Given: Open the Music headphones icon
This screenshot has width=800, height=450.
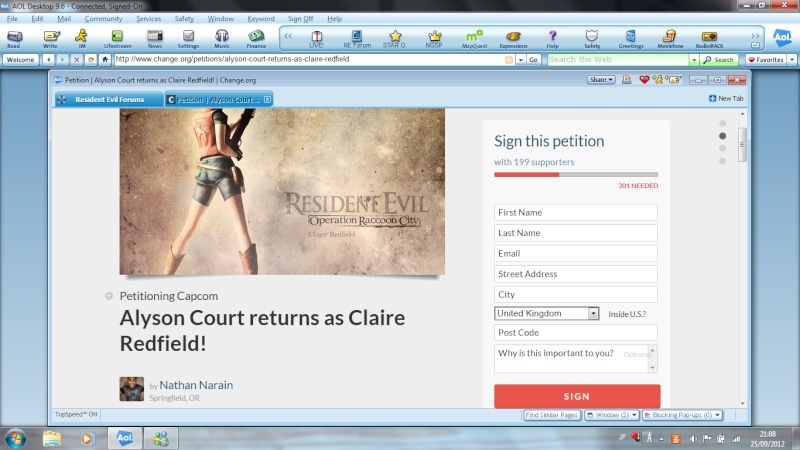Looking at the screenshot, I should (x=222, y=38).
